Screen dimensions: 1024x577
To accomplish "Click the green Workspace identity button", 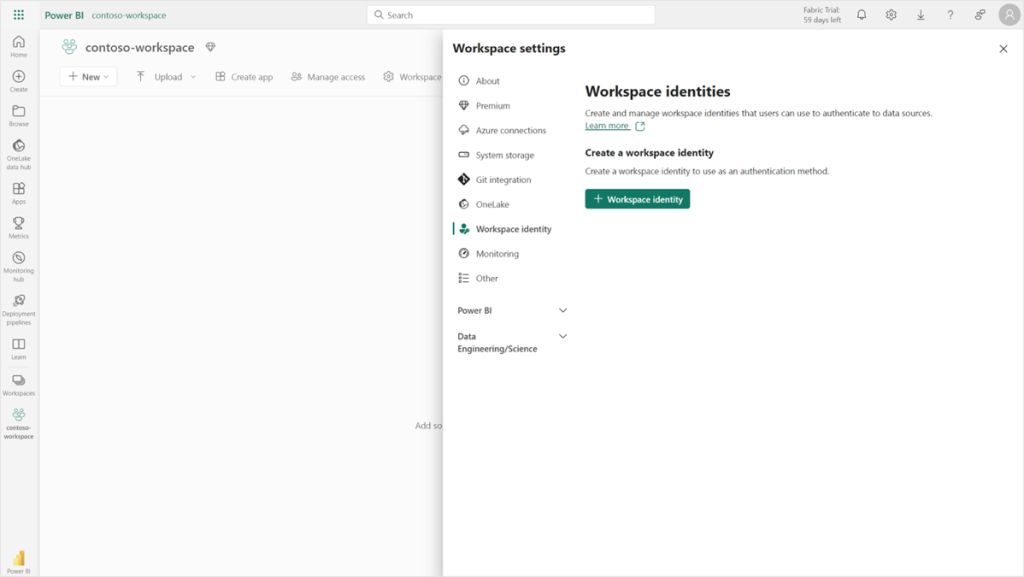I will [637, 199].
